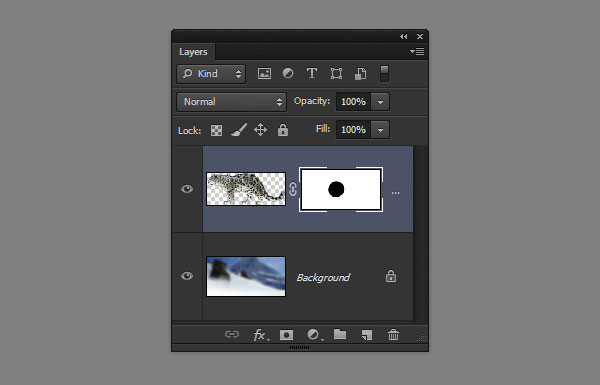Filter for type layers icon
This screenshot has width=600, height=385.
[x=311, y=73]
